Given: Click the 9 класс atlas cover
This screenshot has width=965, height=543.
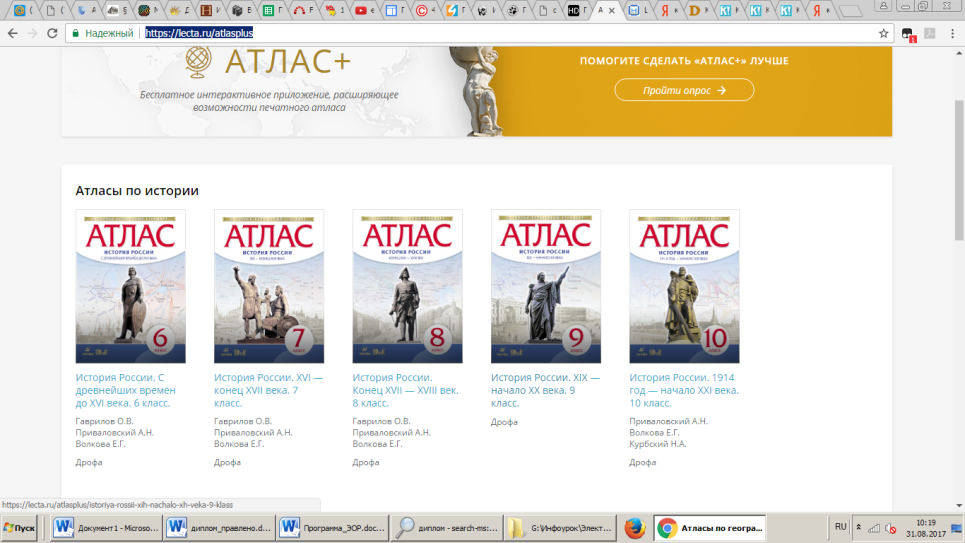Looking at the screenshot, I should 546,286.
